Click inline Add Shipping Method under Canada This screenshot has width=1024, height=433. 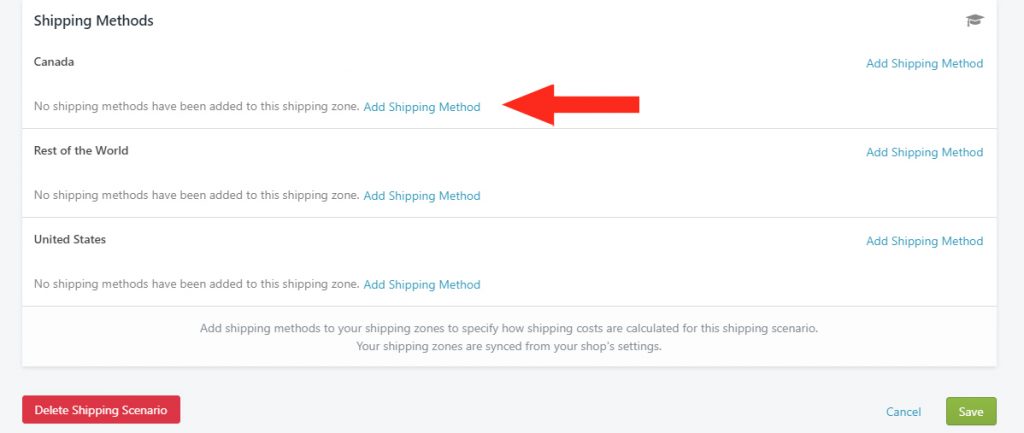click(x=422, y=106)
